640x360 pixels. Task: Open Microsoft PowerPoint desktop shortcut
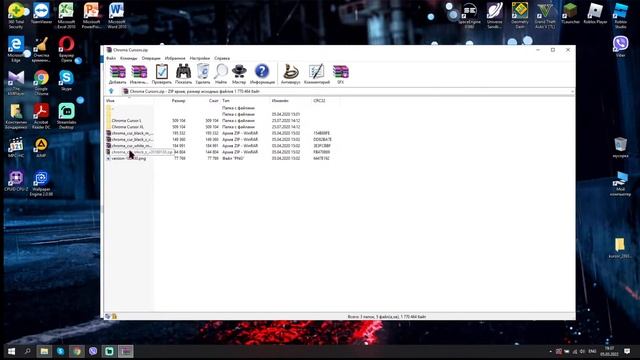(x=91, y=16)
